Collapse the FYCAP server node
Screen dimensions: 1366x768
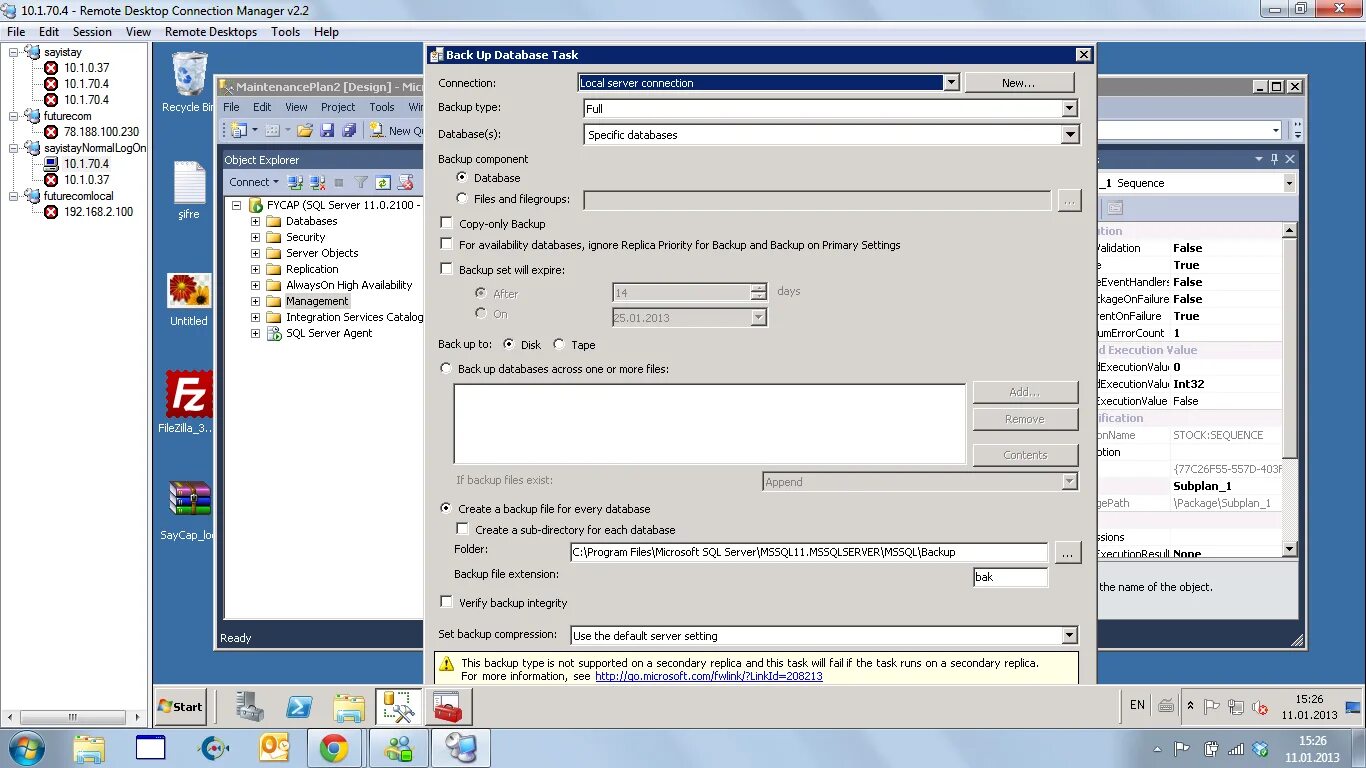pyautogui.click(x=237, y=205)
